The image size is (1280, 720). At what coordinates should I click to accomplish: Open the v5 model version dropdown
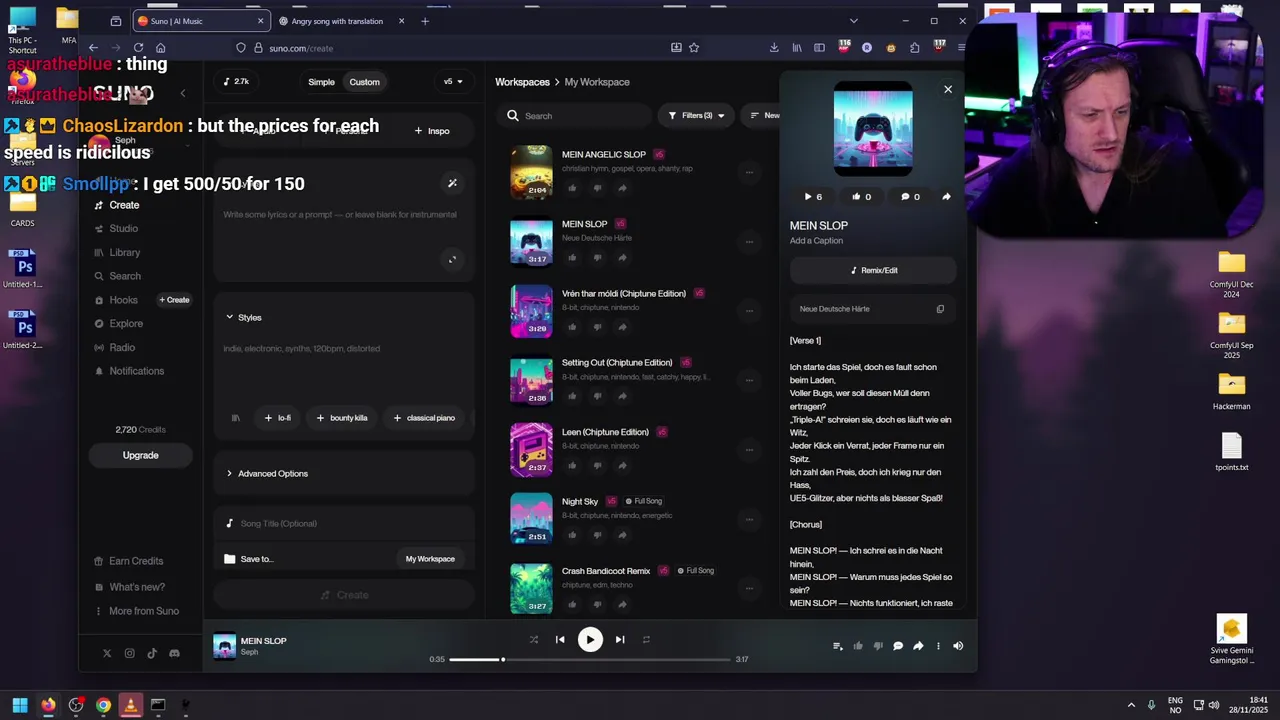453,82
